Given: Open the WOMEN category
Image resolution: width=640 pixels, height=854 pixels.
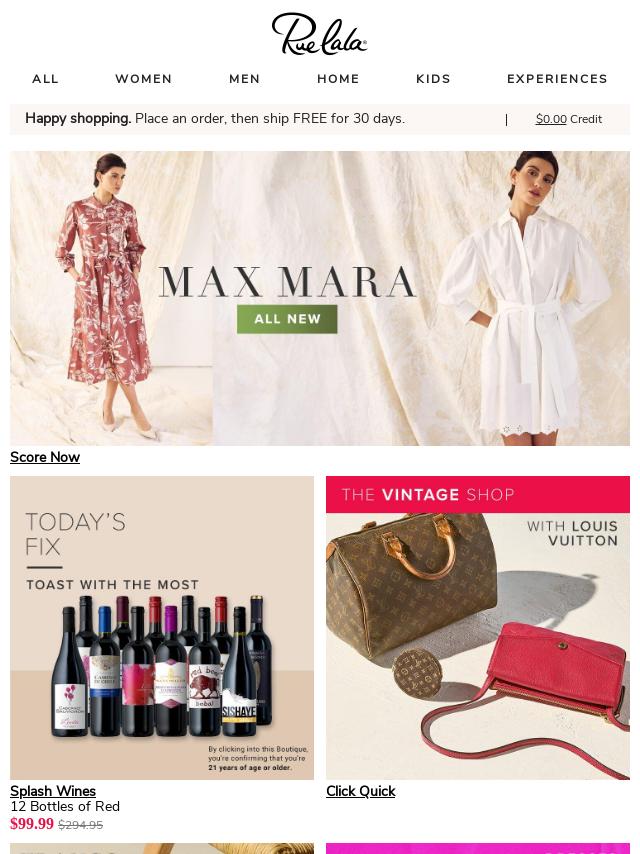Looking at the screenshot, I should point(144,79).
